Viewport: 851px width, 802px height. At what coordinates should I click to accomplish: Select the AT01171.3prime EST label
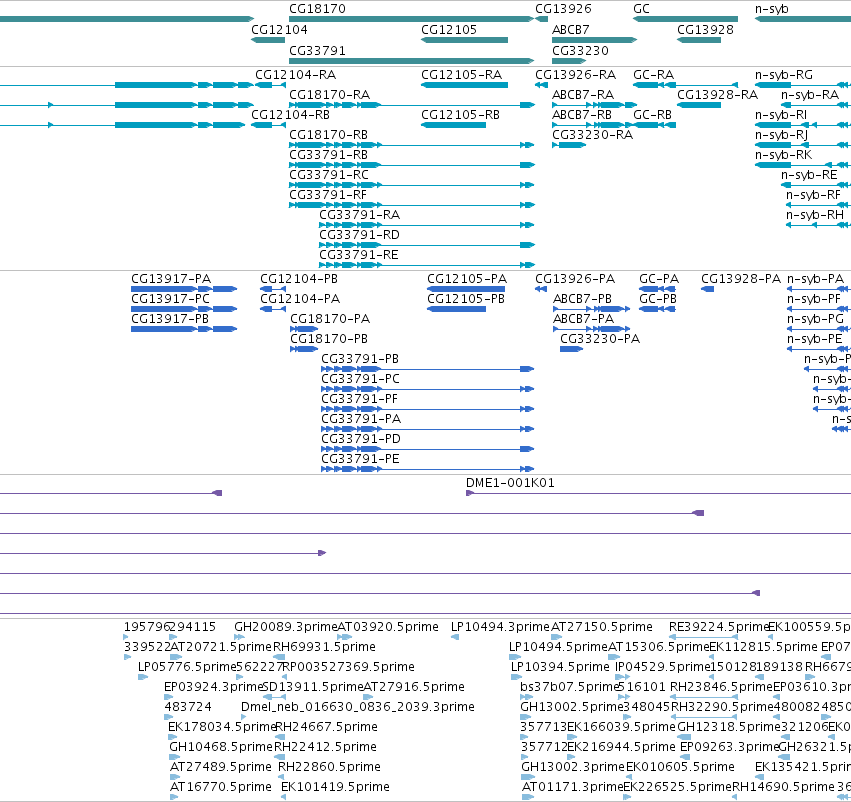[x=573, y=786]
